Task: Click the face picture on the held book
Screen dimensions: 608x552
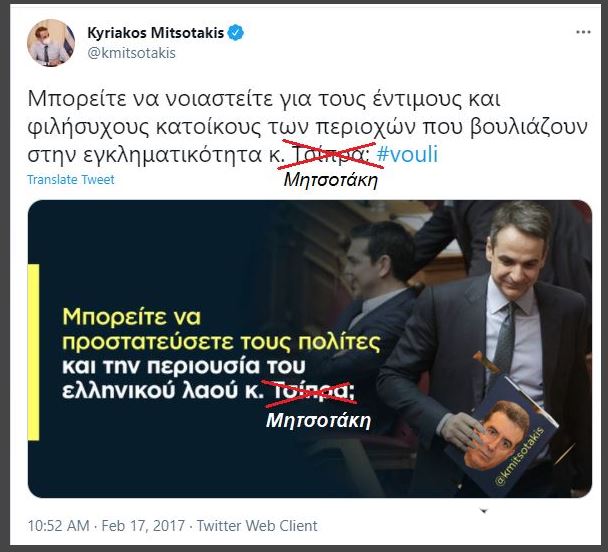Action: pos(496,435)
